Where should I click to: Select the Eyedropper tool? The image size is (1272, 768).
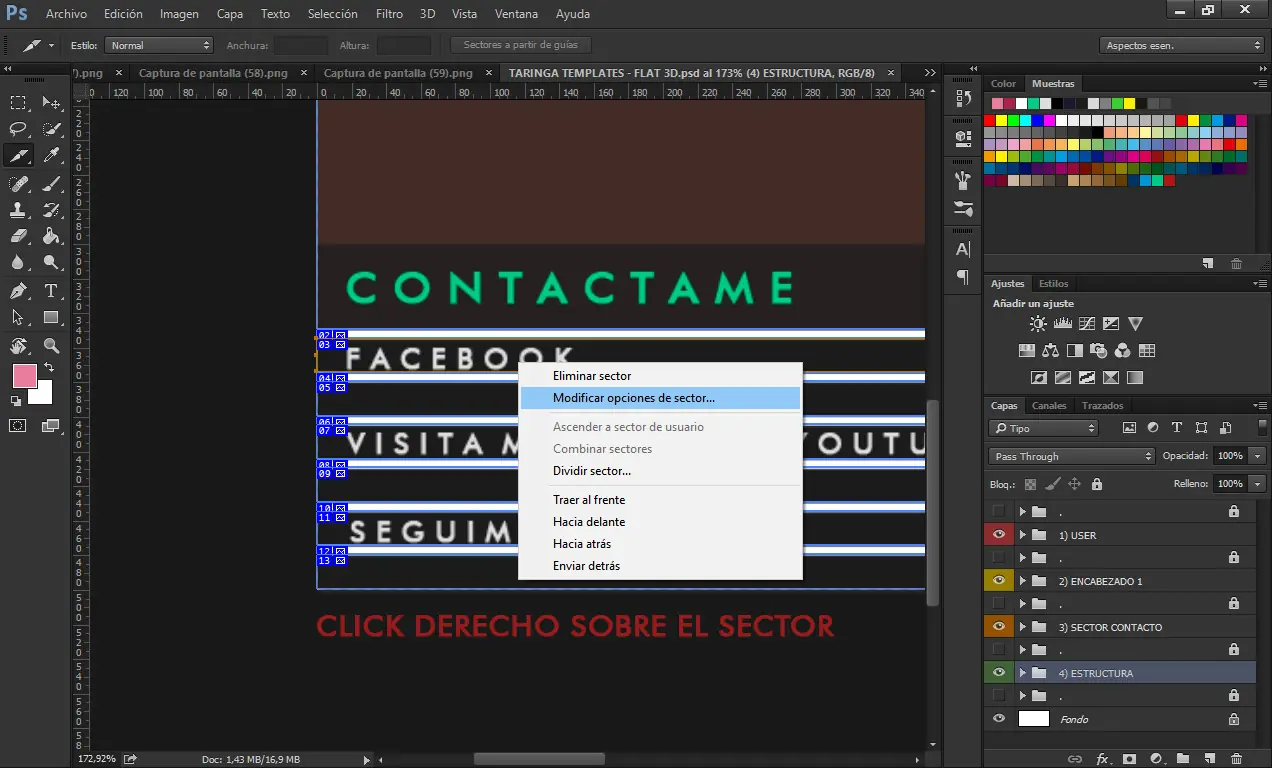tap(51, 156)
